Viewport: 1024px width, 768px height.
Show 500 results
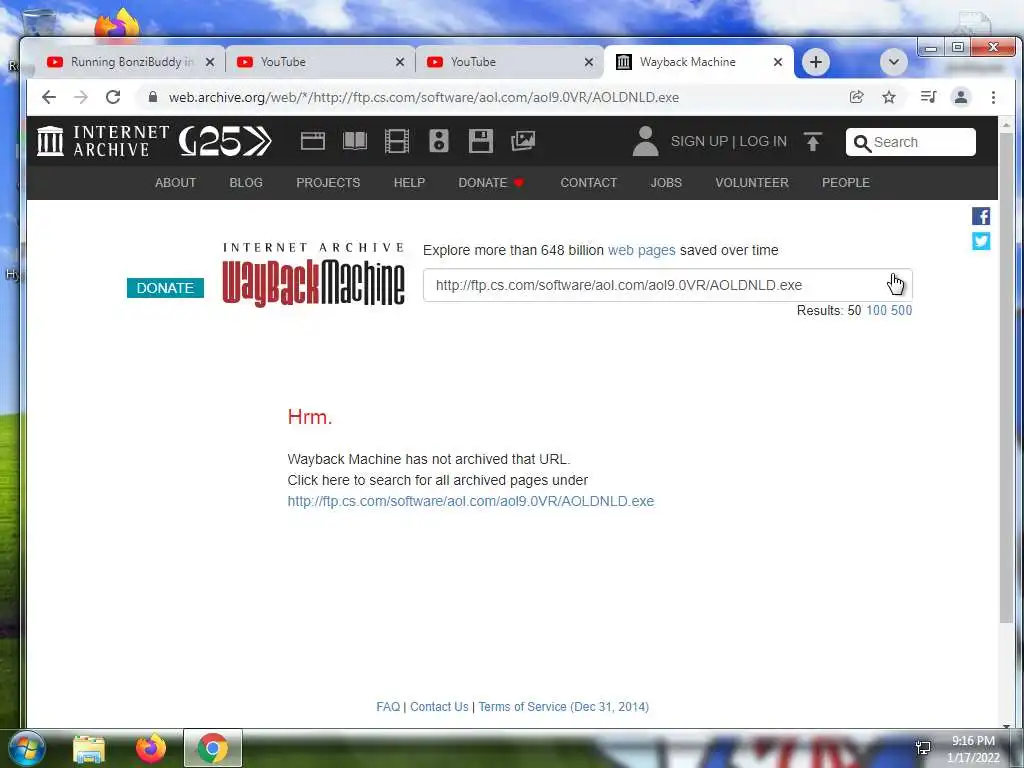coord(901,311)
